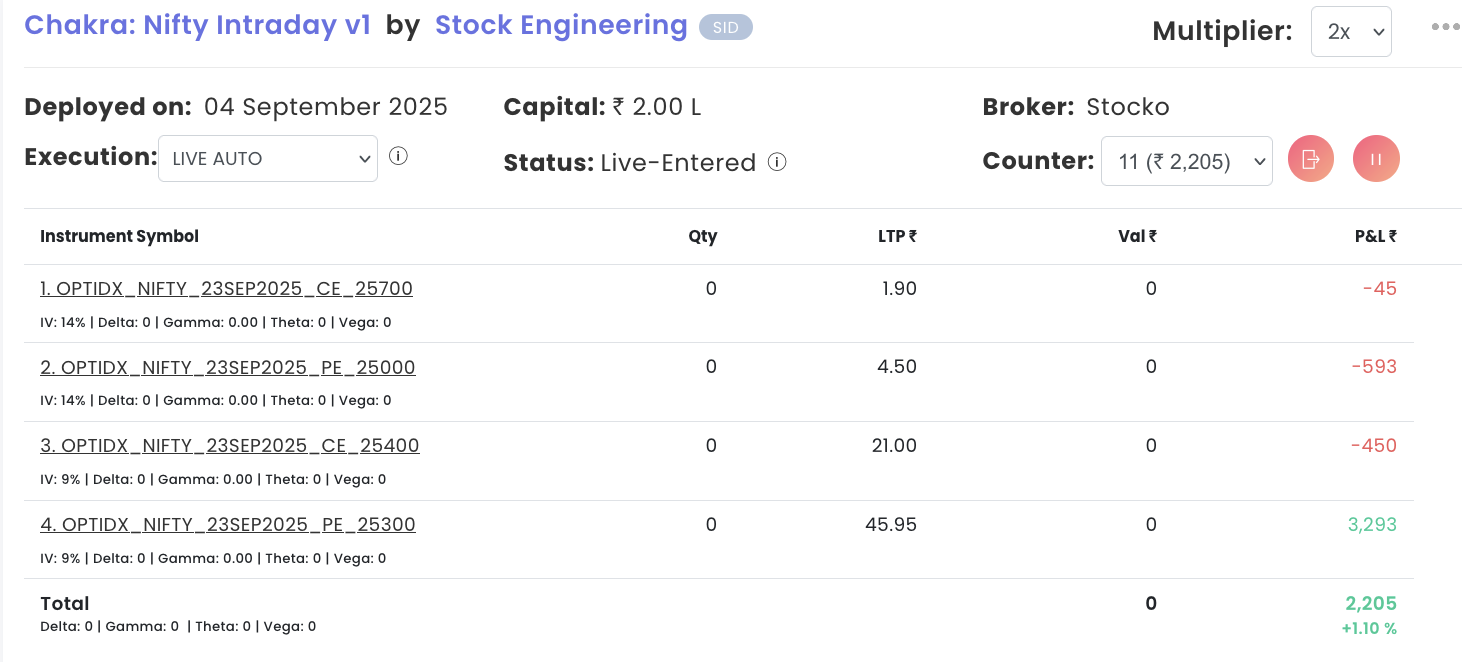Click the P&L column header

tap(1375, 237)
